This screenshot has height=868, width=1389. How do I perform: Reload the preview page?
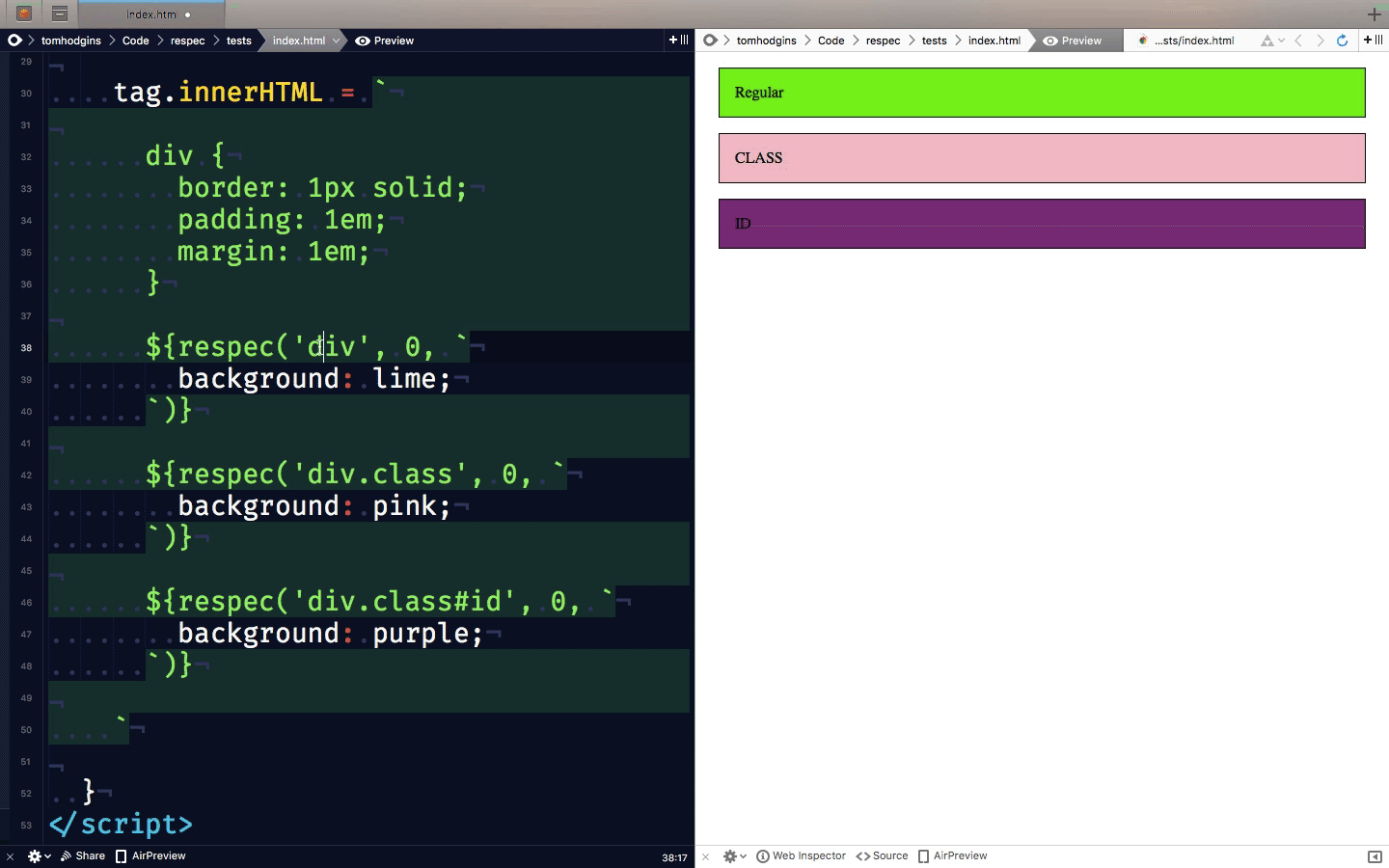click(x=1342, y=41)
